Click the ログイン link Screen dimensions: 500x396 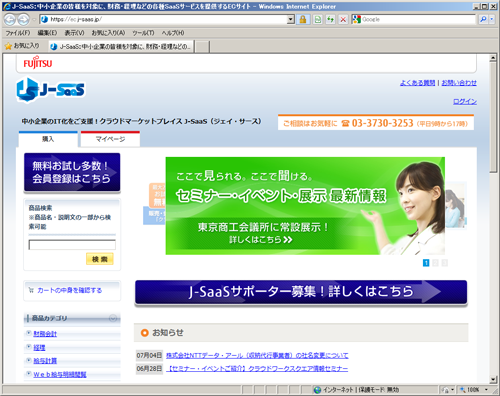[x=465, y=101]
